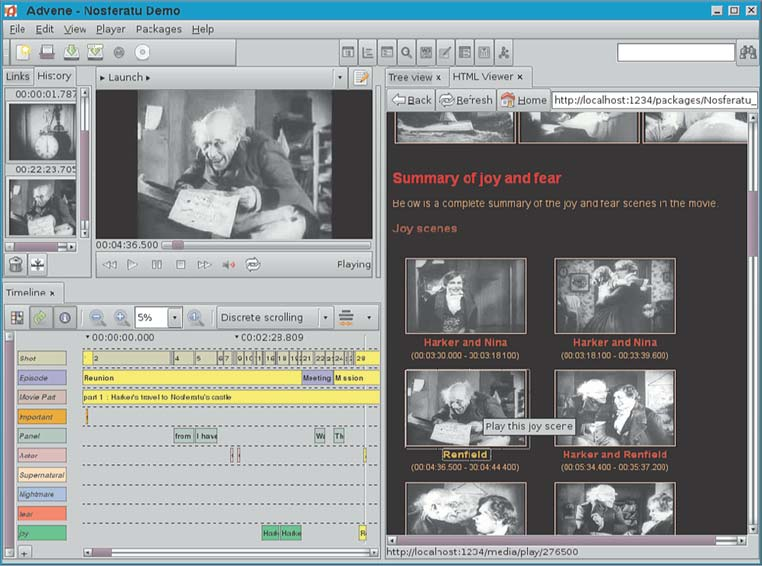762x566 pixels.
Task: Click the timeline horizontal scrollbar
Action: tap(231, 552)
